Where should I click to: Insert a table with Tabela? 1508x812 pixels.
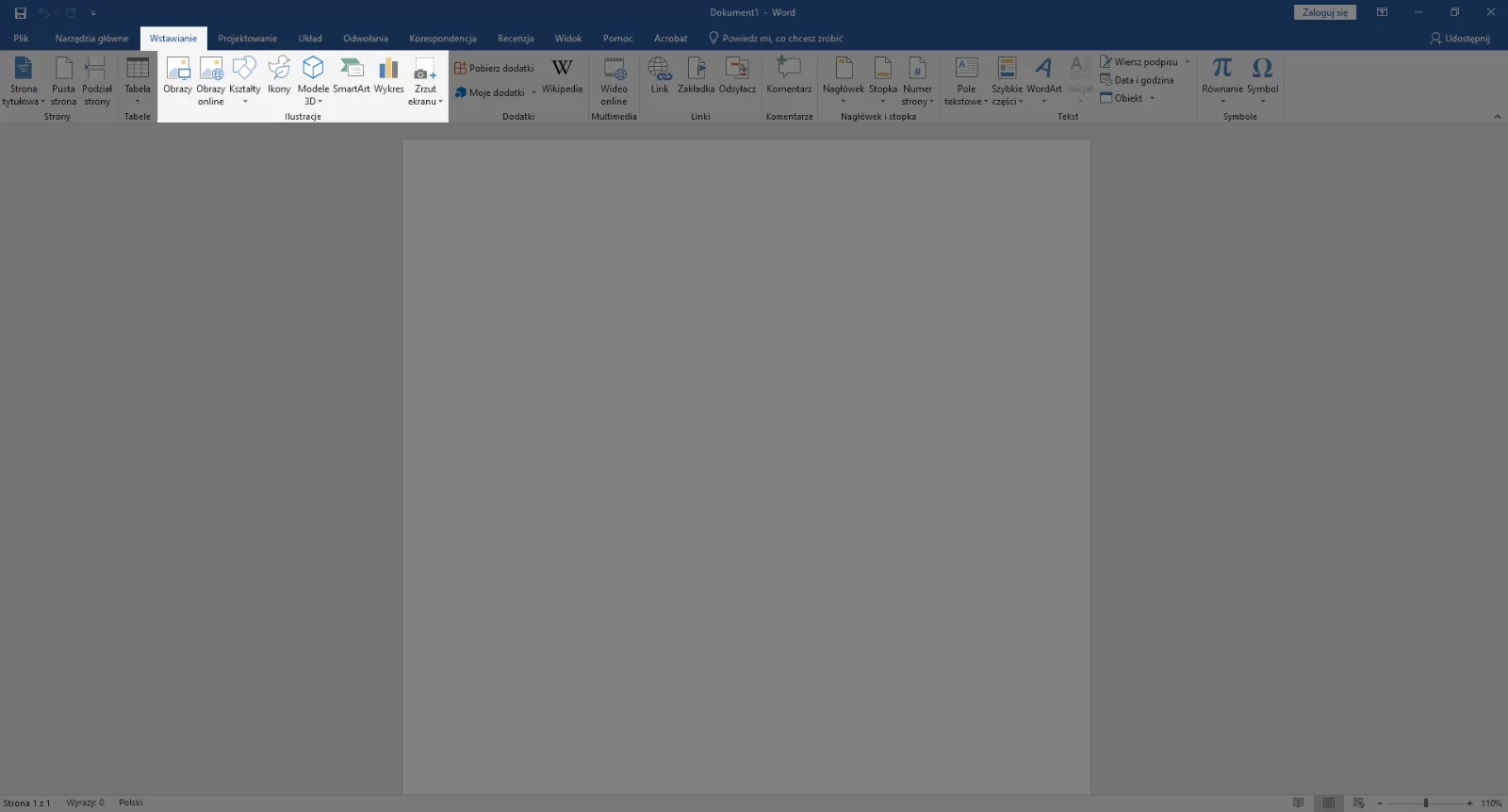(138, 80)
